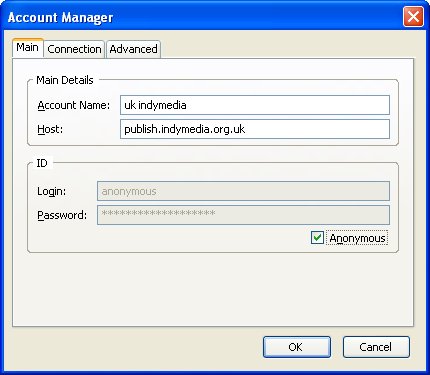Dismiss the dialog with Cancel
Image resolution: width=430 pixels, height=375 pixels.
pos(376,347)
